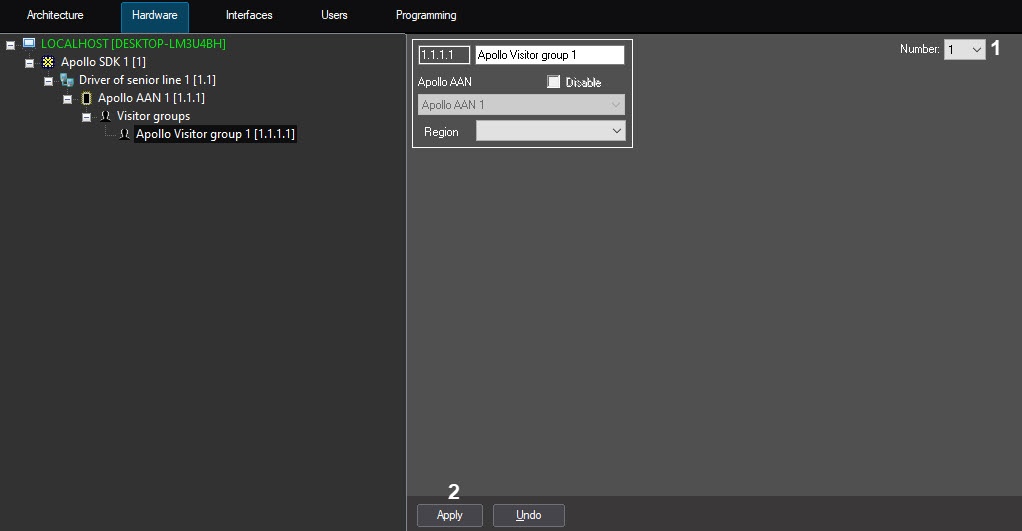
Task: Click the Apollo SDK 1 icon
Action: [x=48, y=62]
